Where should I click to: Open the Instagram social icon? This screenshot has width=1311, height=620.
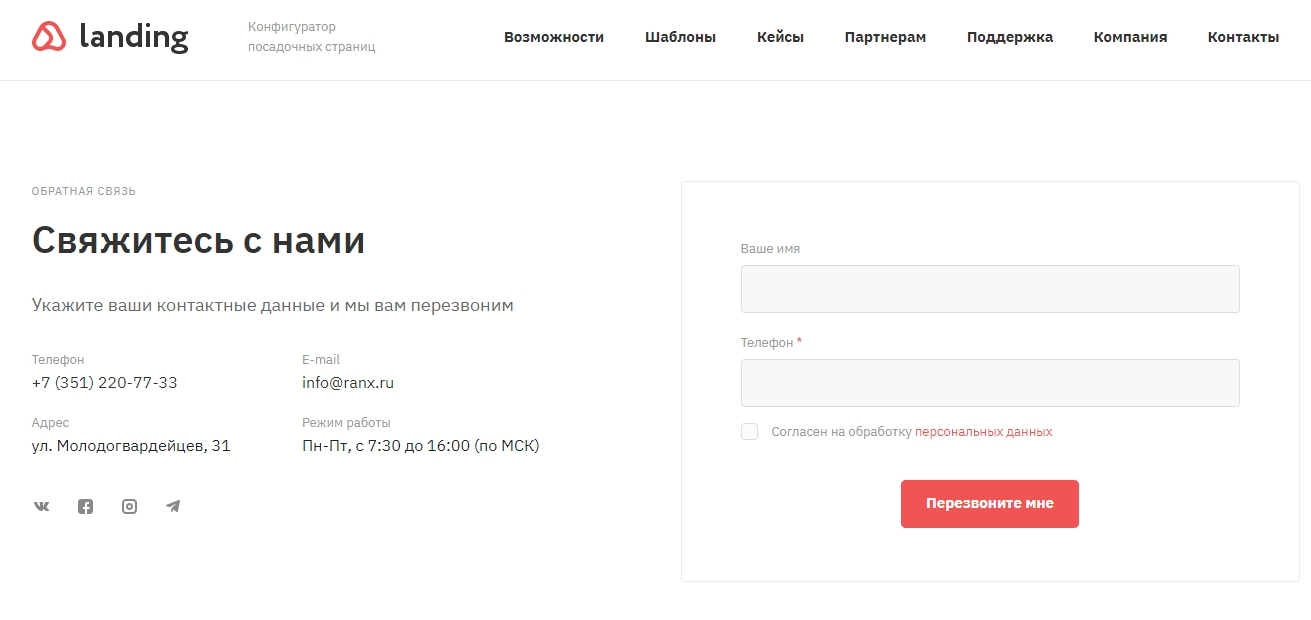(x=129, y=506)
